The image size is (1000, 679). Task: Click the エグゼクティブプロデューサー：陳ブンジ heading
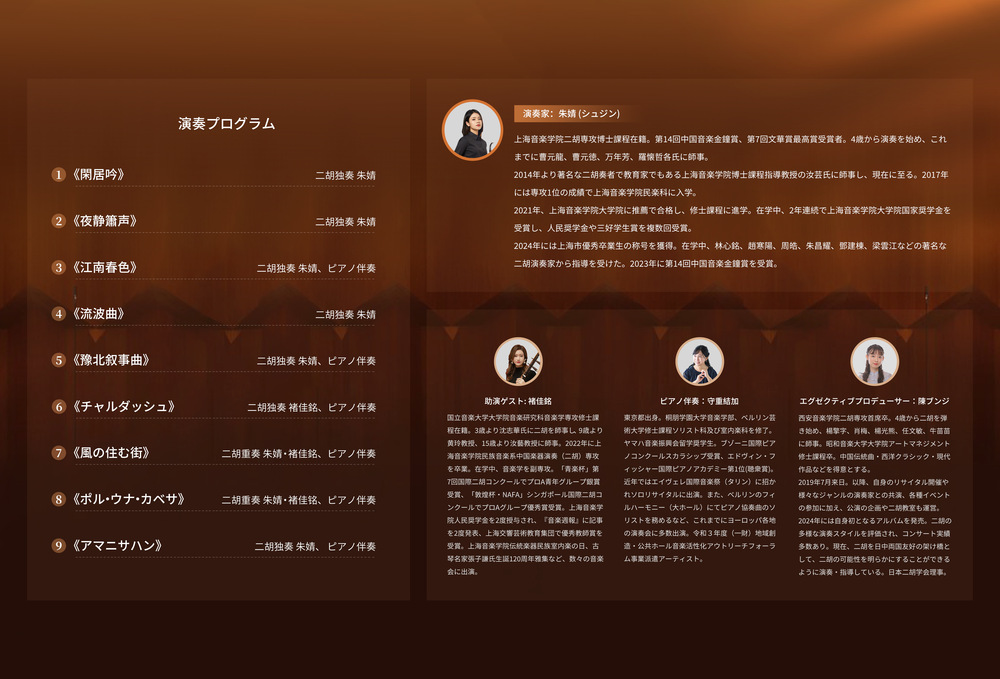874,400
